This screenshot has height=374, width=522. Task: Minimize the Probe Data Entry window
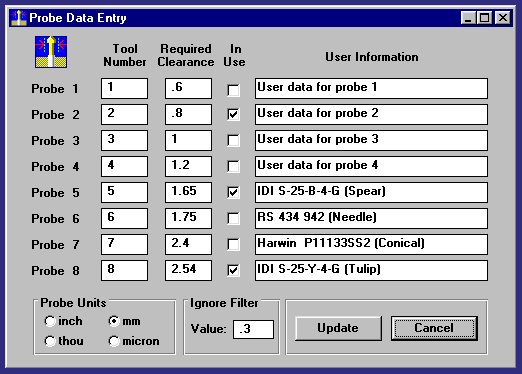pos(468,18)
